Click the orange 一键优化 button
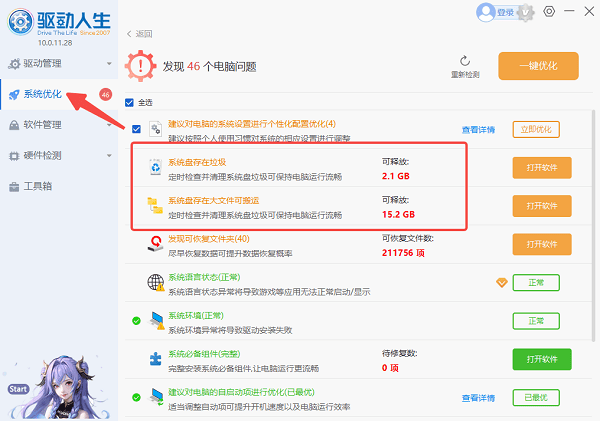Screen dimensions: 600x421 [537, 66]
